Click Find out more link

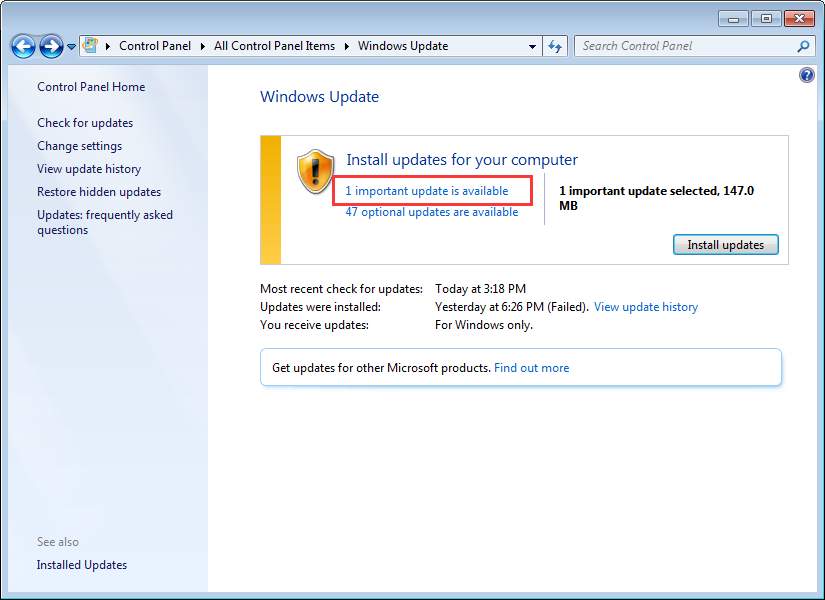(531, 368)
